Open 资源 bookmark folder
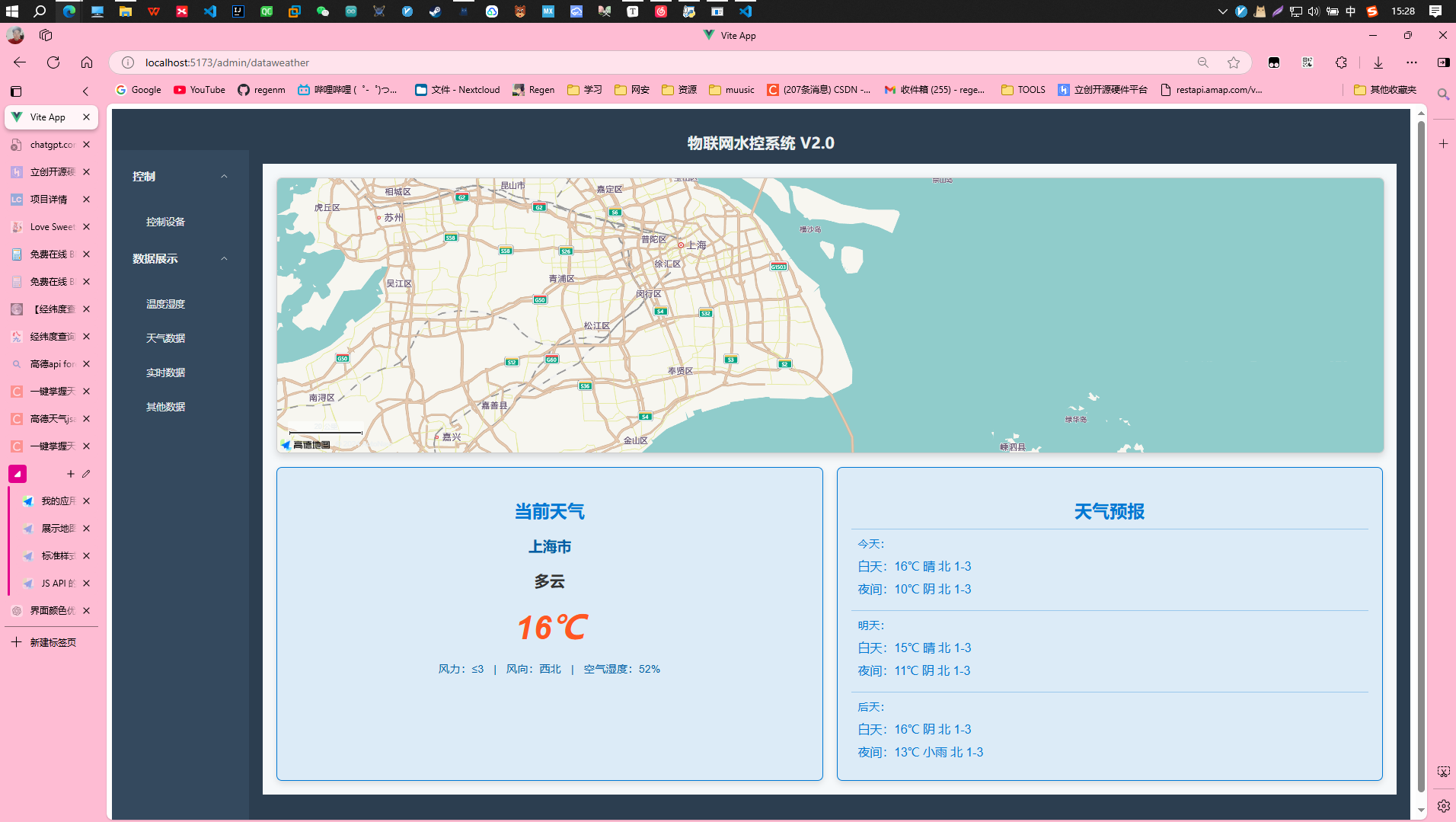Screen dimensions: 1456x822 (679, 89)
